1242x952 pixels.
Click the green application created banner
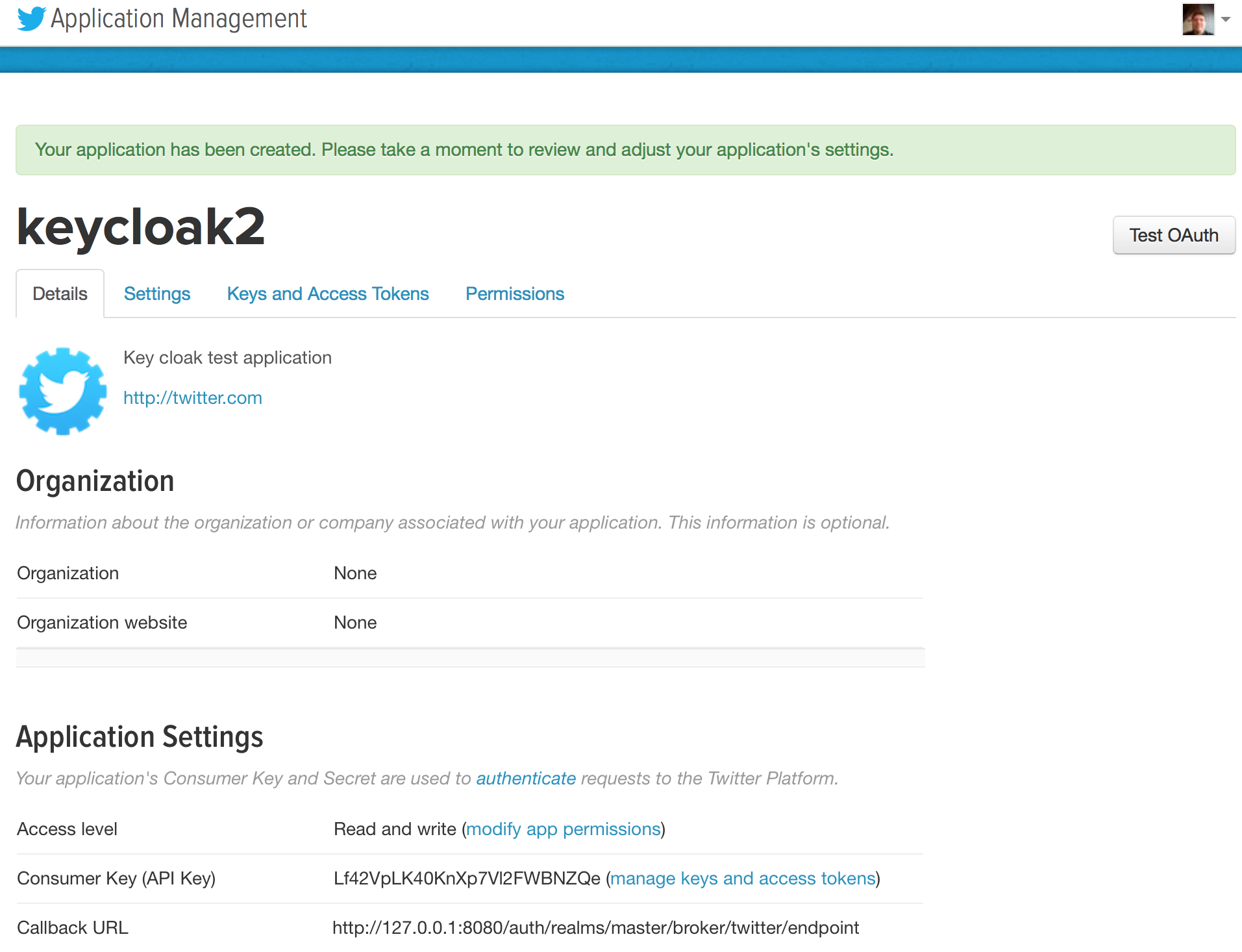(x=464, y=149)
